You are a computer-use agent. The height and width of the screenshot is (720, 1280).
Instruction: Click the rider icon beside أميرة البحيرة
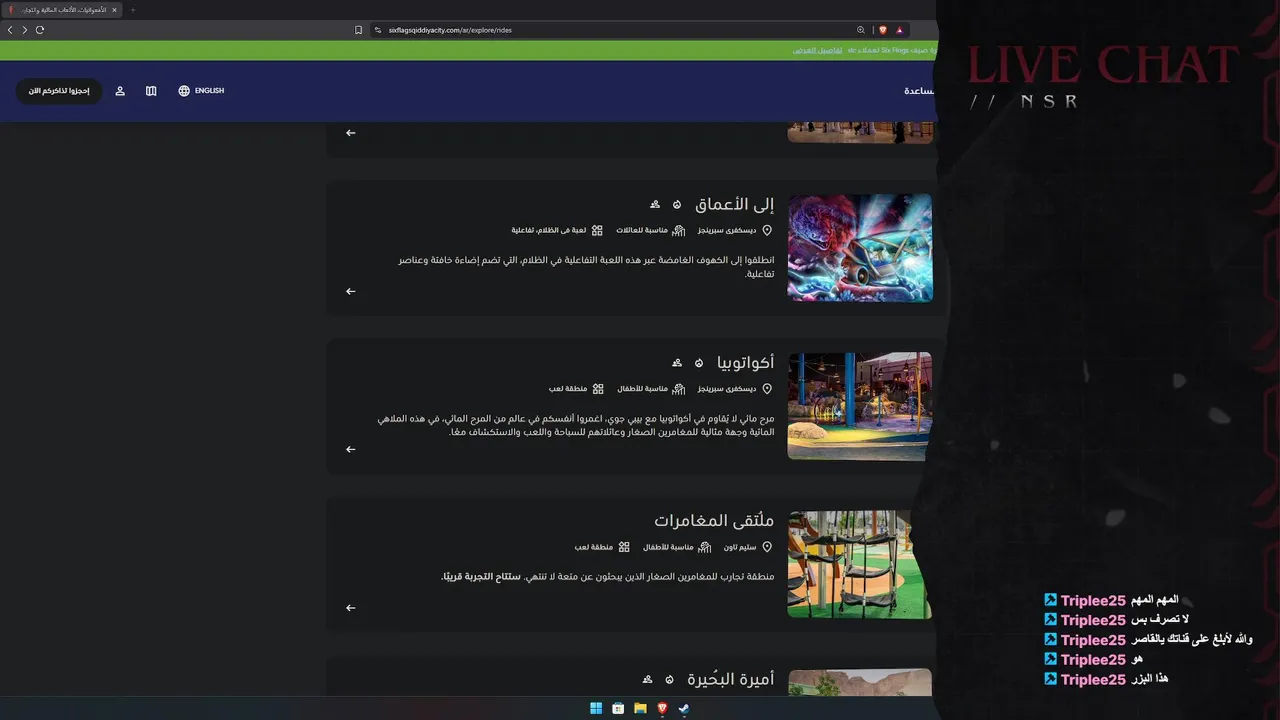pyautogui.click(x=647, y=679)
